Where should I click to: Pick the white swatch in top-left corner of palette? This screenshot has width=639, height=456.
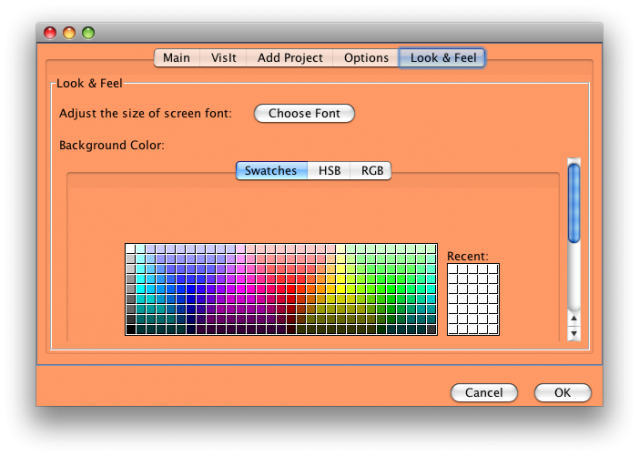pos(130,249)
